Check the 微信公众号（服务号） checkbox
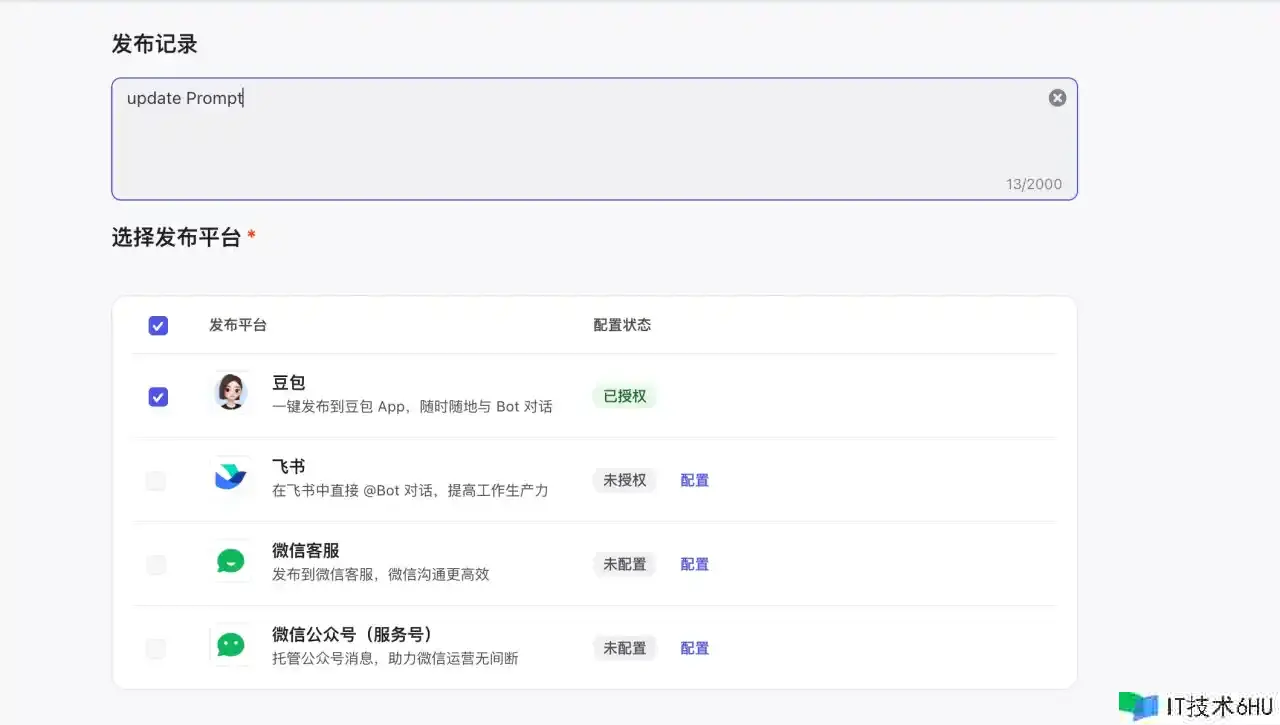Image resolution: width=1280 pixels, height=725 pixels. pyautogui.click(x=156, y=649)
